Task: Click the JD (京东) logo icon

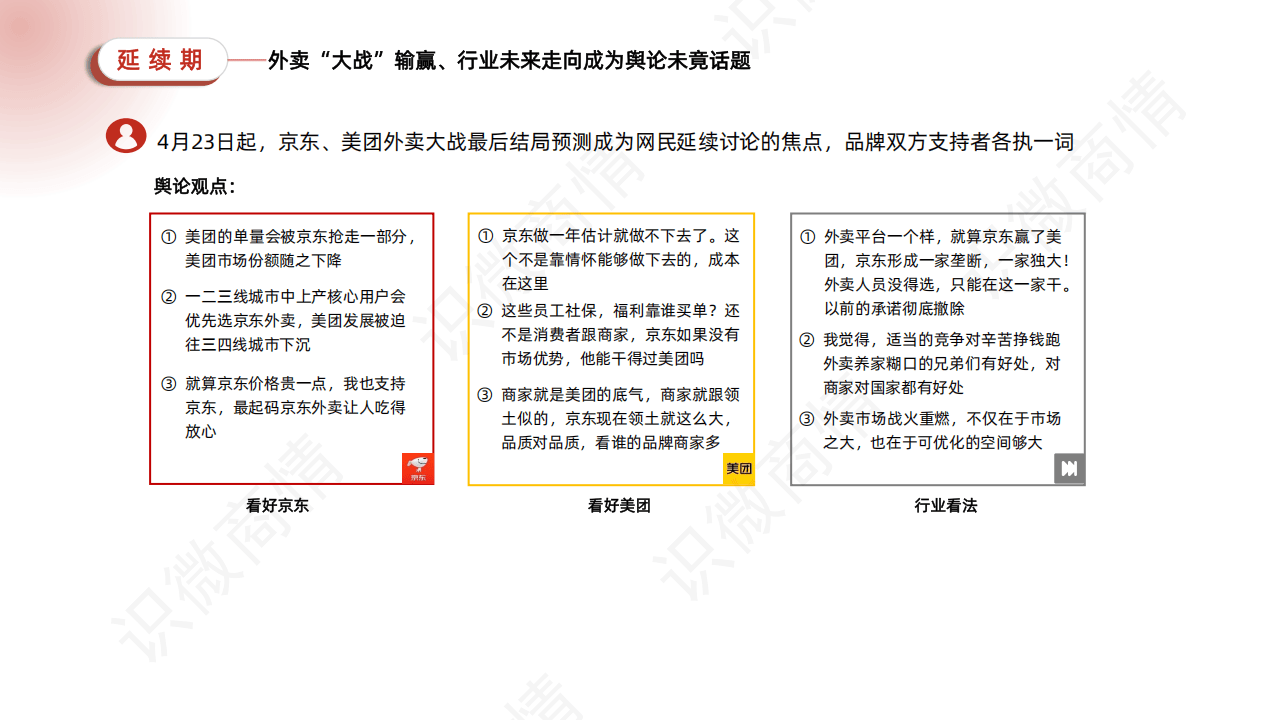Action: tap(417, 468)
